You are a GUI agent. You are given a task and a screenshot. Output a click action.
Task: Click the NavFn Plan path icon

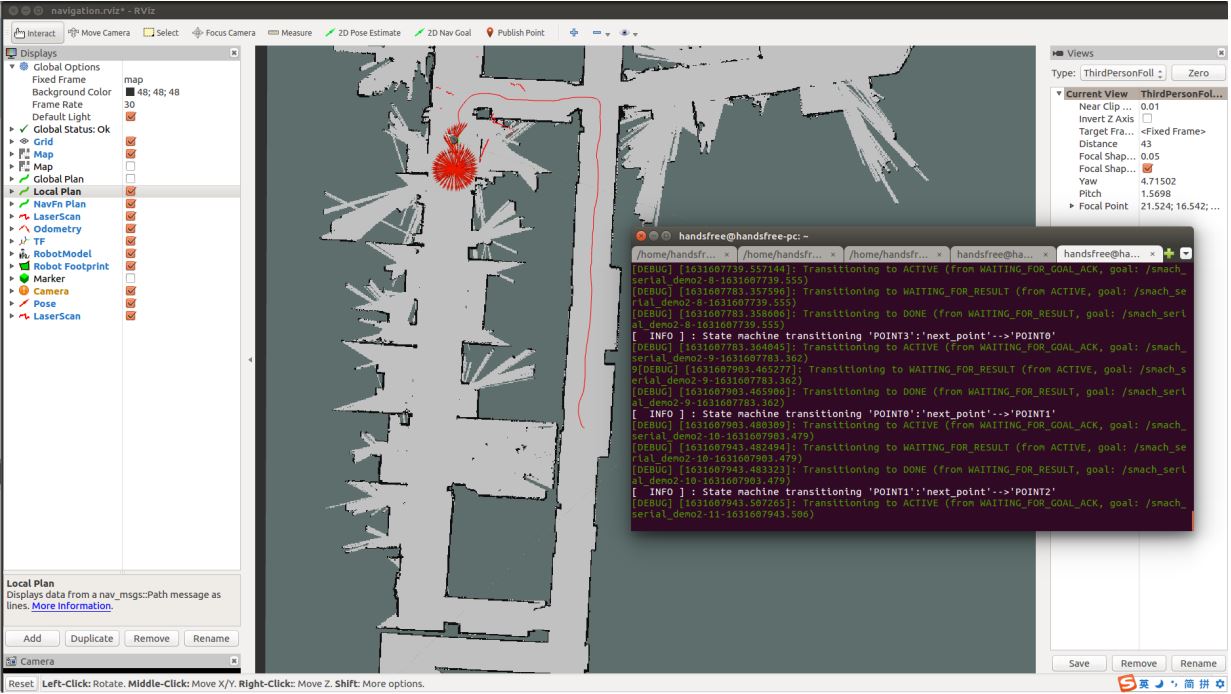[x=24, y=204]
